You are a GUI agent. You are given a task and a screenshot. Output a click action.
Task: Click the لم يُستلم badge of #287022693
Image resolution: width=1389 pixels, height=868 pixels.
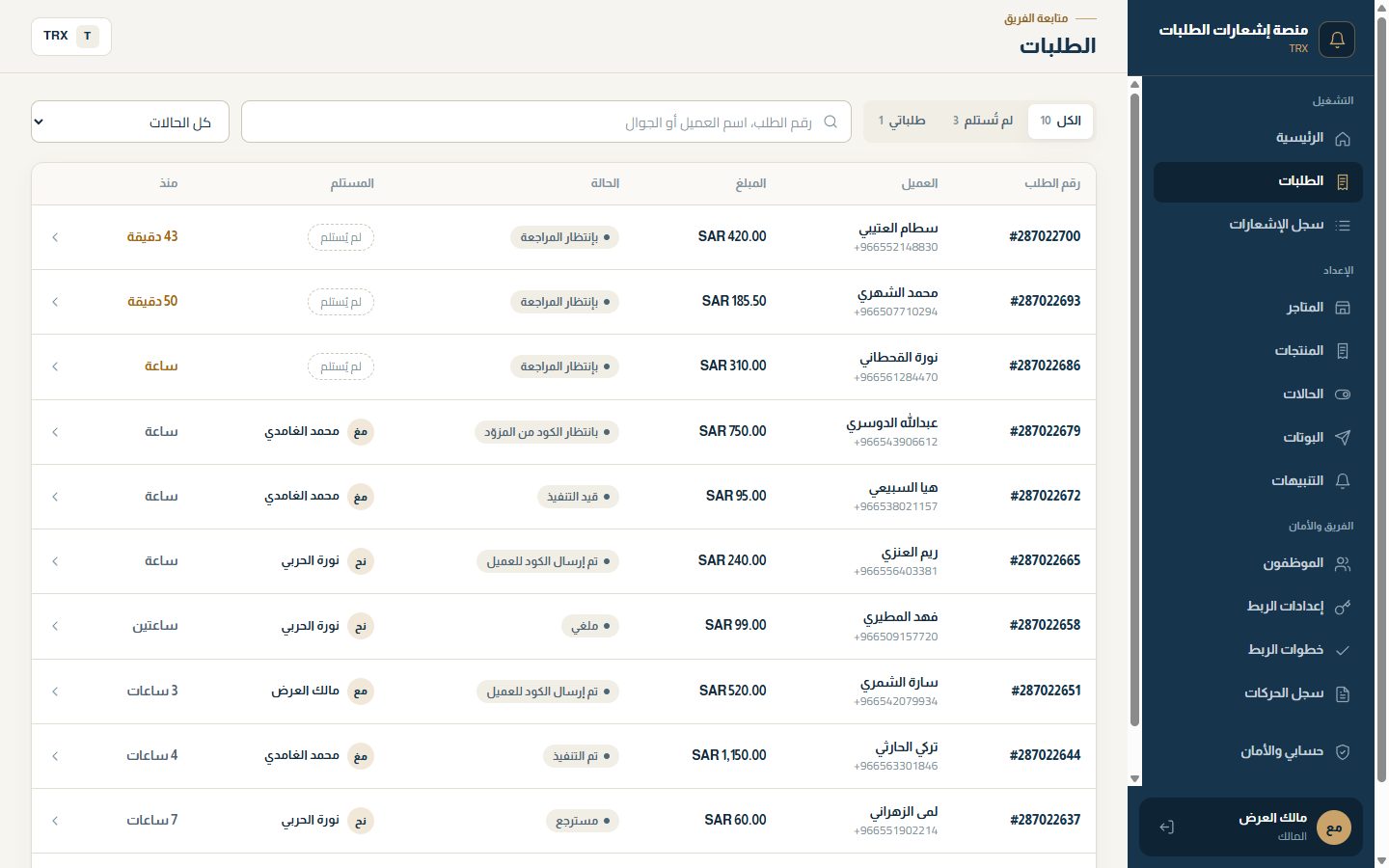[x=340, y=302]
